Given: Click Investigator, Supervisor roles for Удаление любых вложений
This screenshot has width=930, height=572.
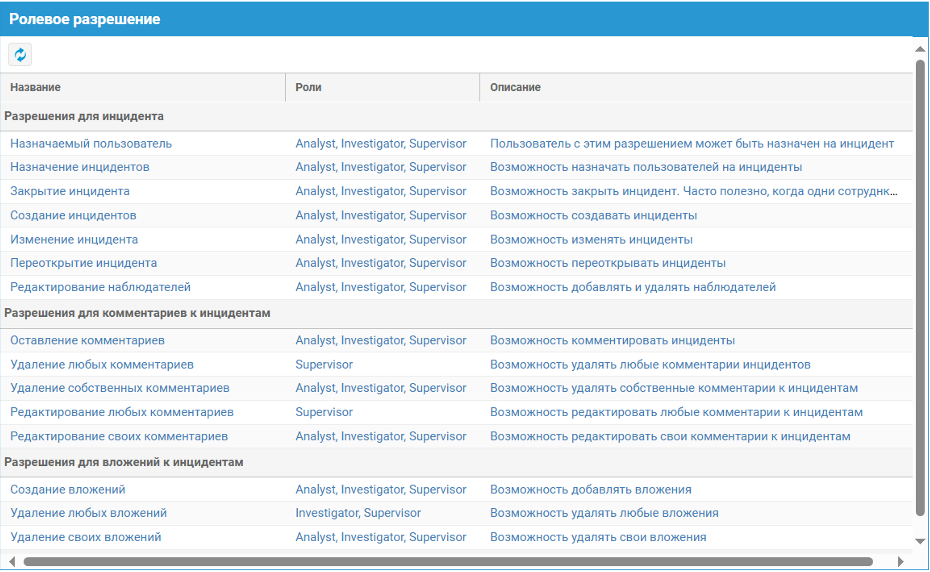Looking at the screenshot, I should click(x=358, y=514).
